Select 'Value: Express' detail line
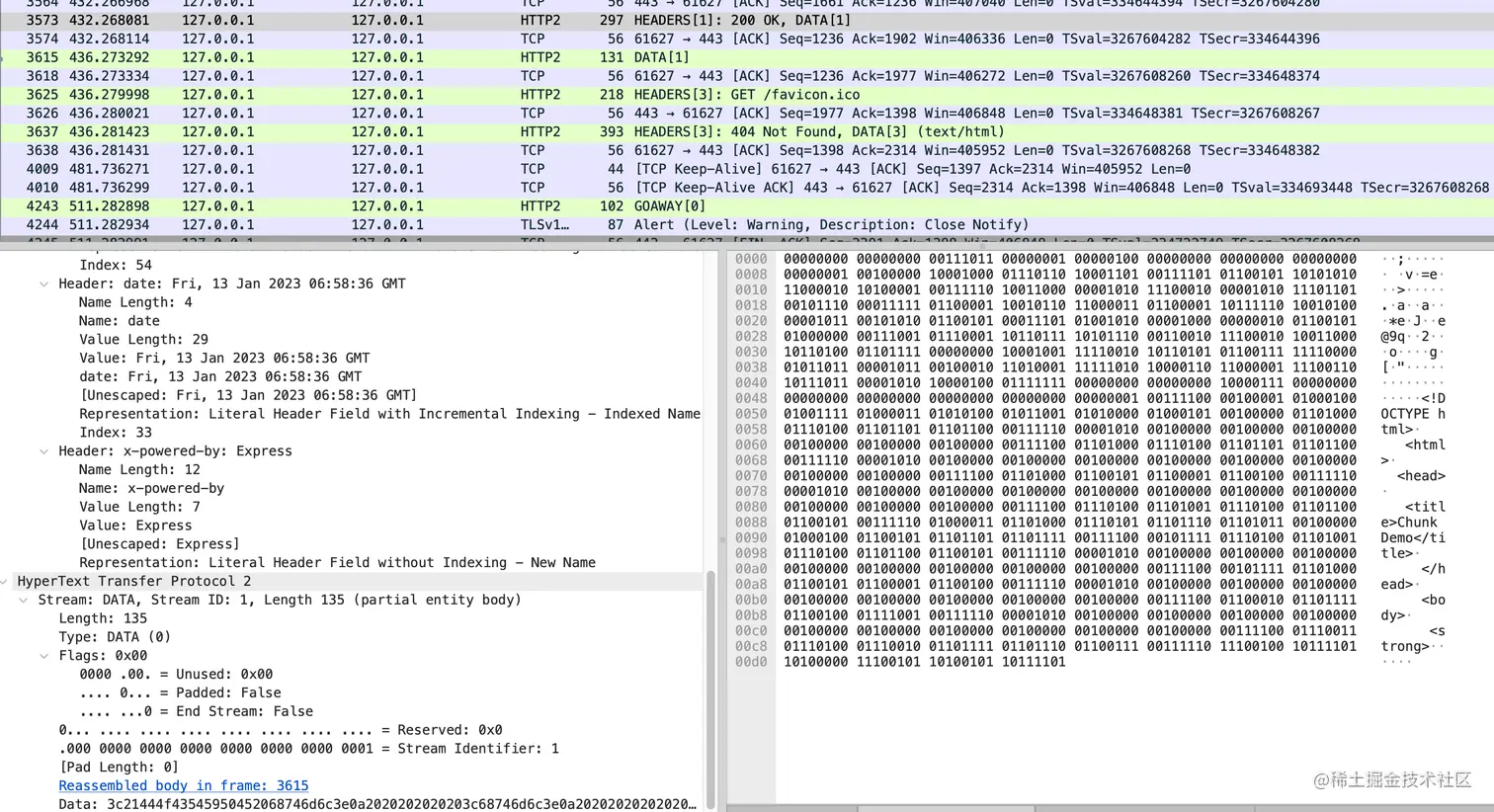The image size is (1494, 812). (135, 526)
